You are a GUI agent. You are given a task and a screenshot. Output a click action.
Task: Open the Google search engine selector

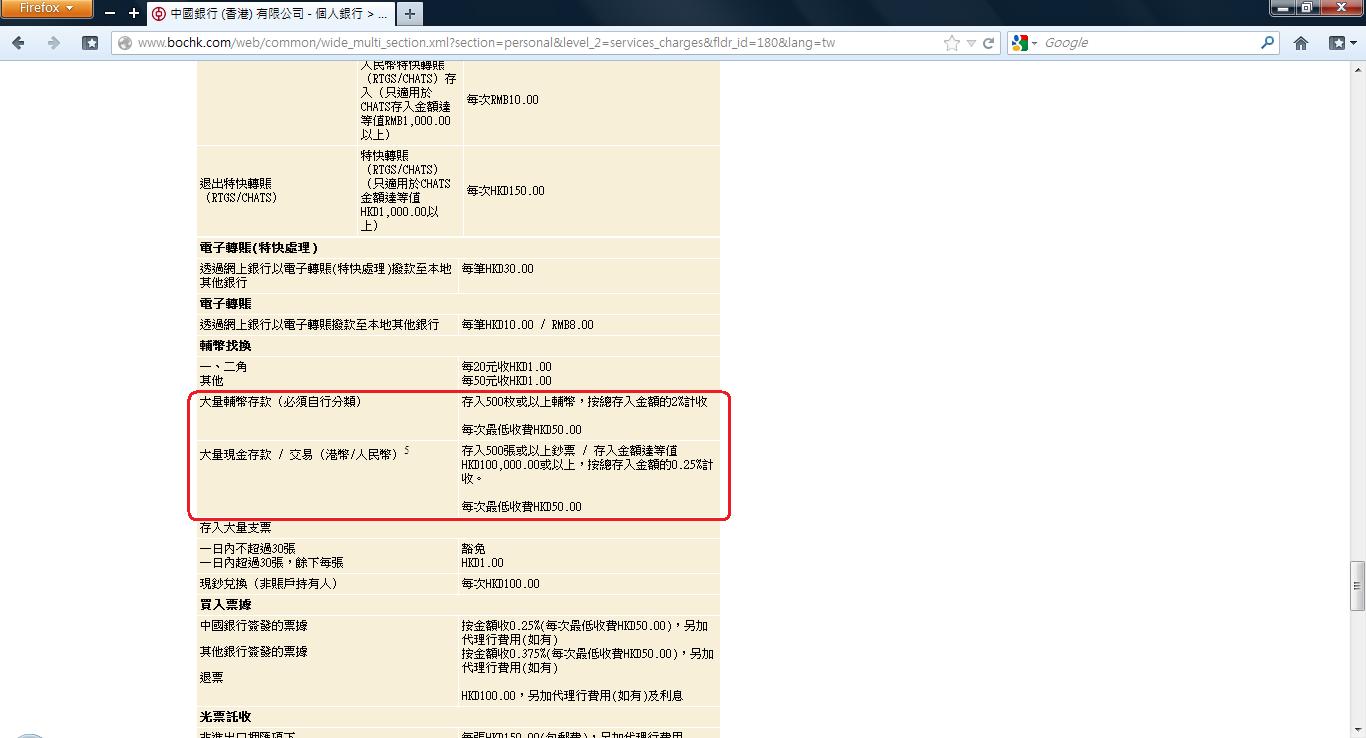(x=1025, y=43)
